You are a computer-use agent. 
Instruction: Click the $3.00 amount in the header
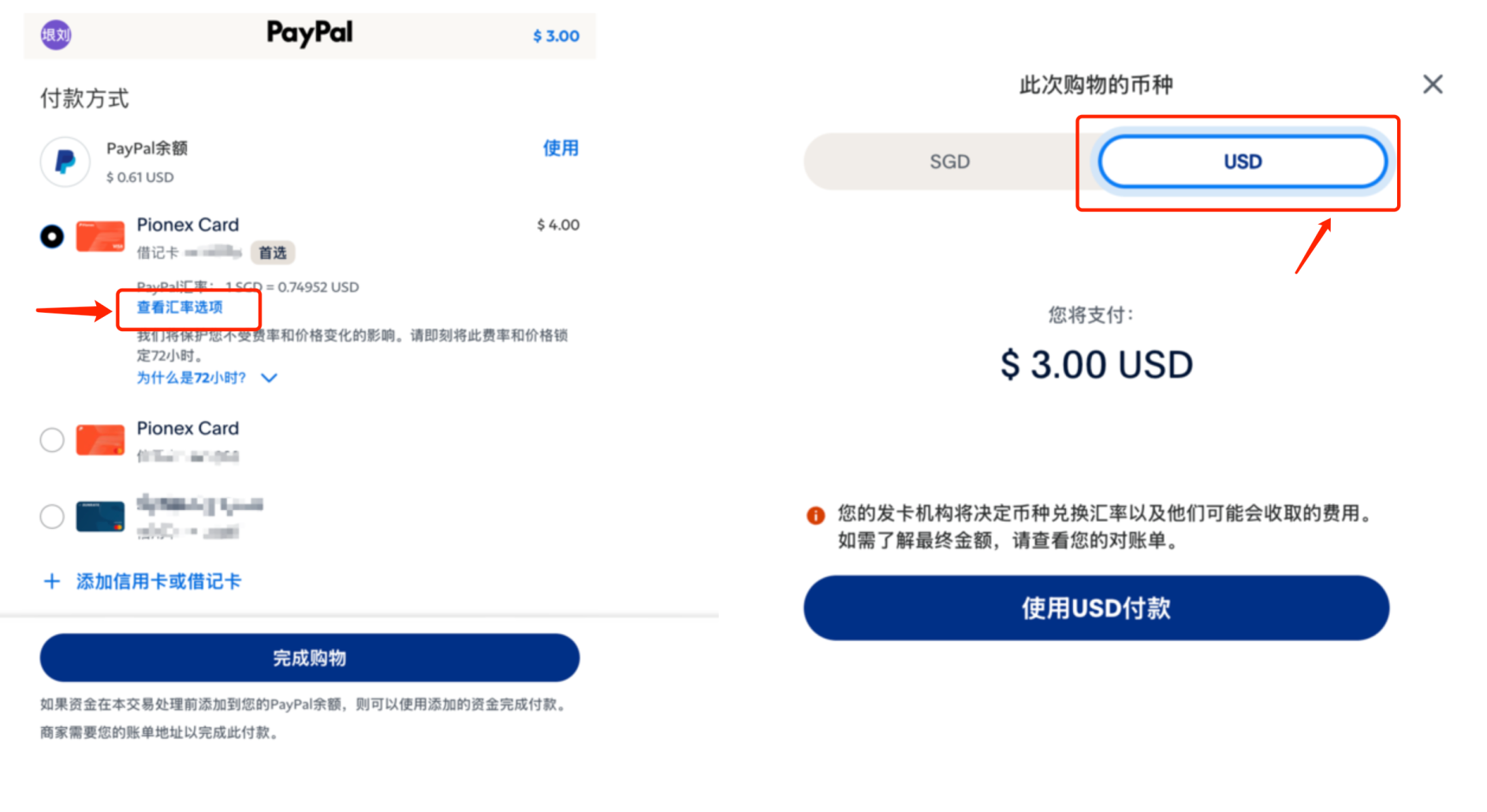click(x=556, y=35)
